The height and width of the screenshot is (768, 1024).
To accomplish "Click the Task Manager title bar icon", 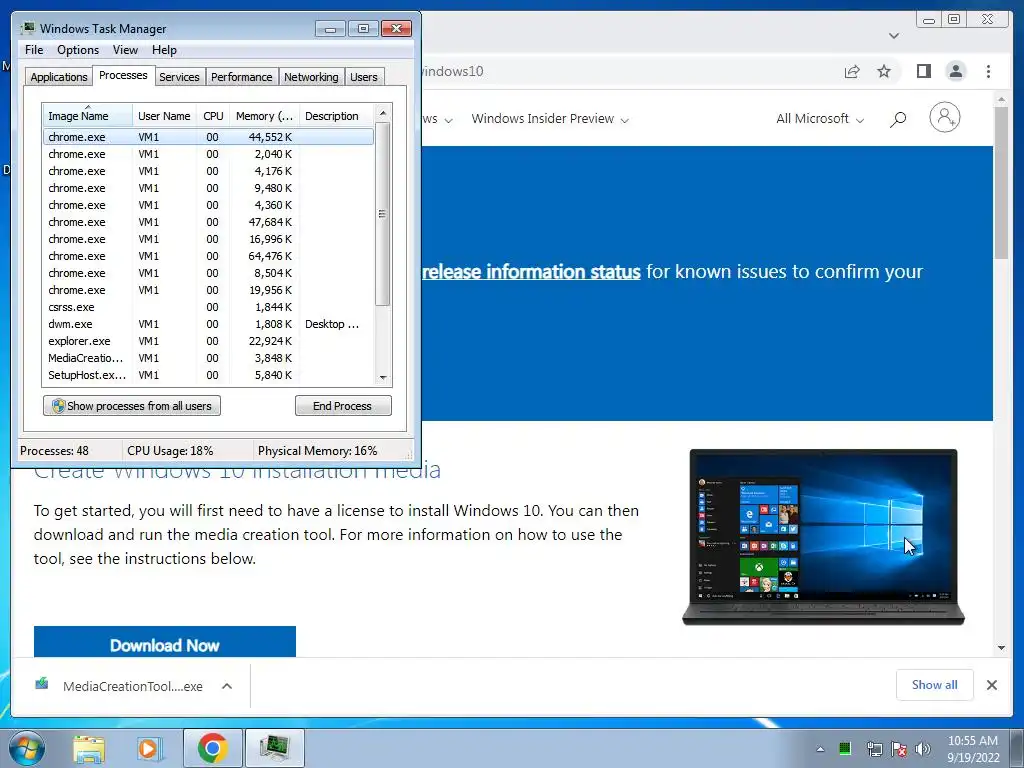I will pyautogui.click(x=28, y=28).
